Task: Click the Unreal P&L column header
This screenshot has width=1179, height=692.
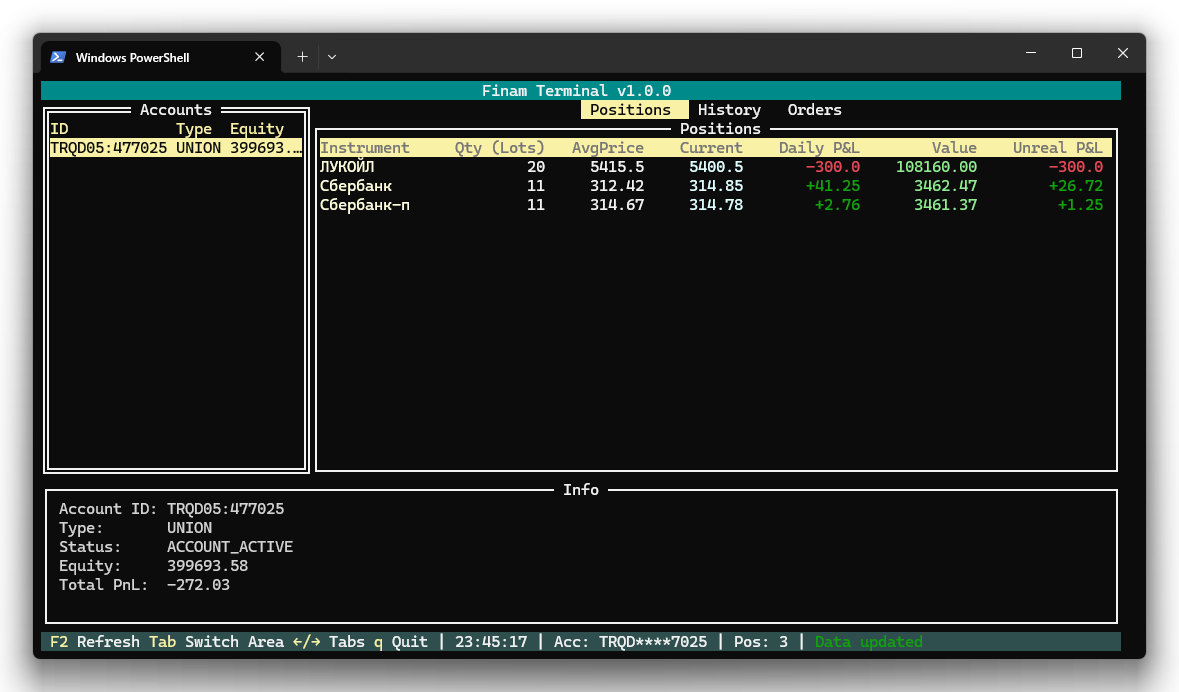Action: point(1057,148)
